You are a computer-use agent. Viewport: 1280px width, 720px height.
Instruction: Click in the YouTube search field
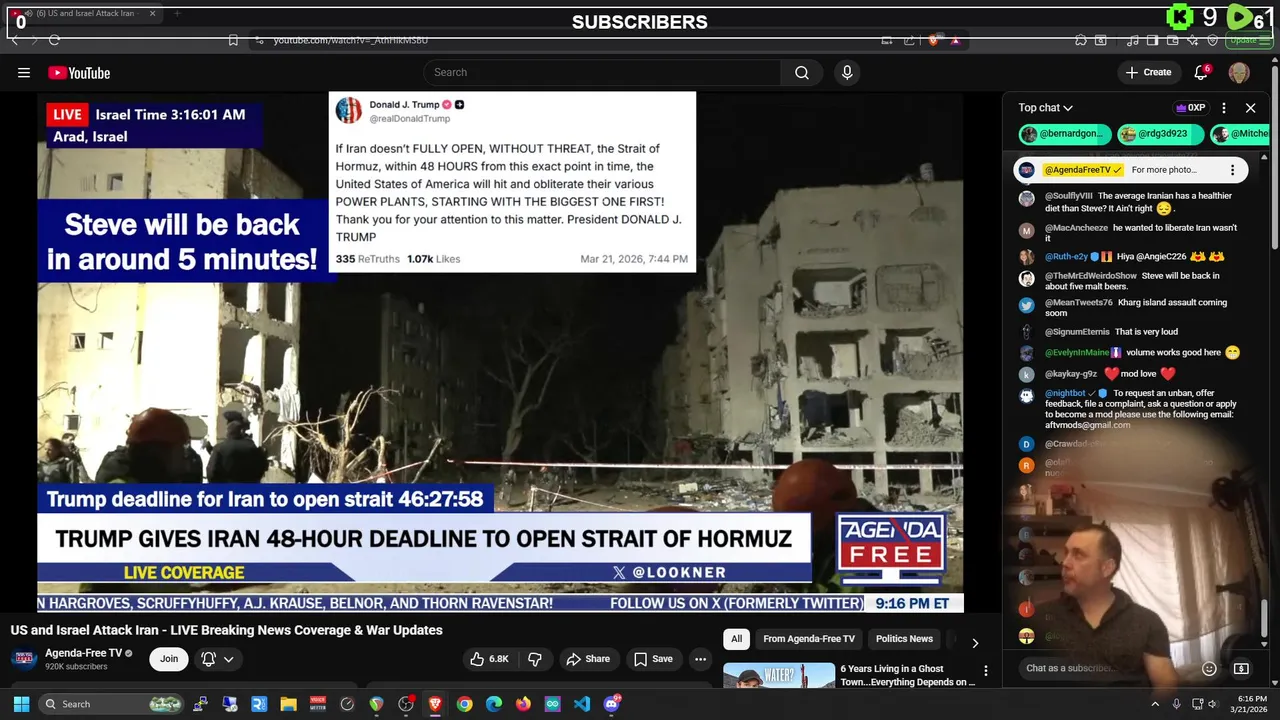click(x=602, y=72)
